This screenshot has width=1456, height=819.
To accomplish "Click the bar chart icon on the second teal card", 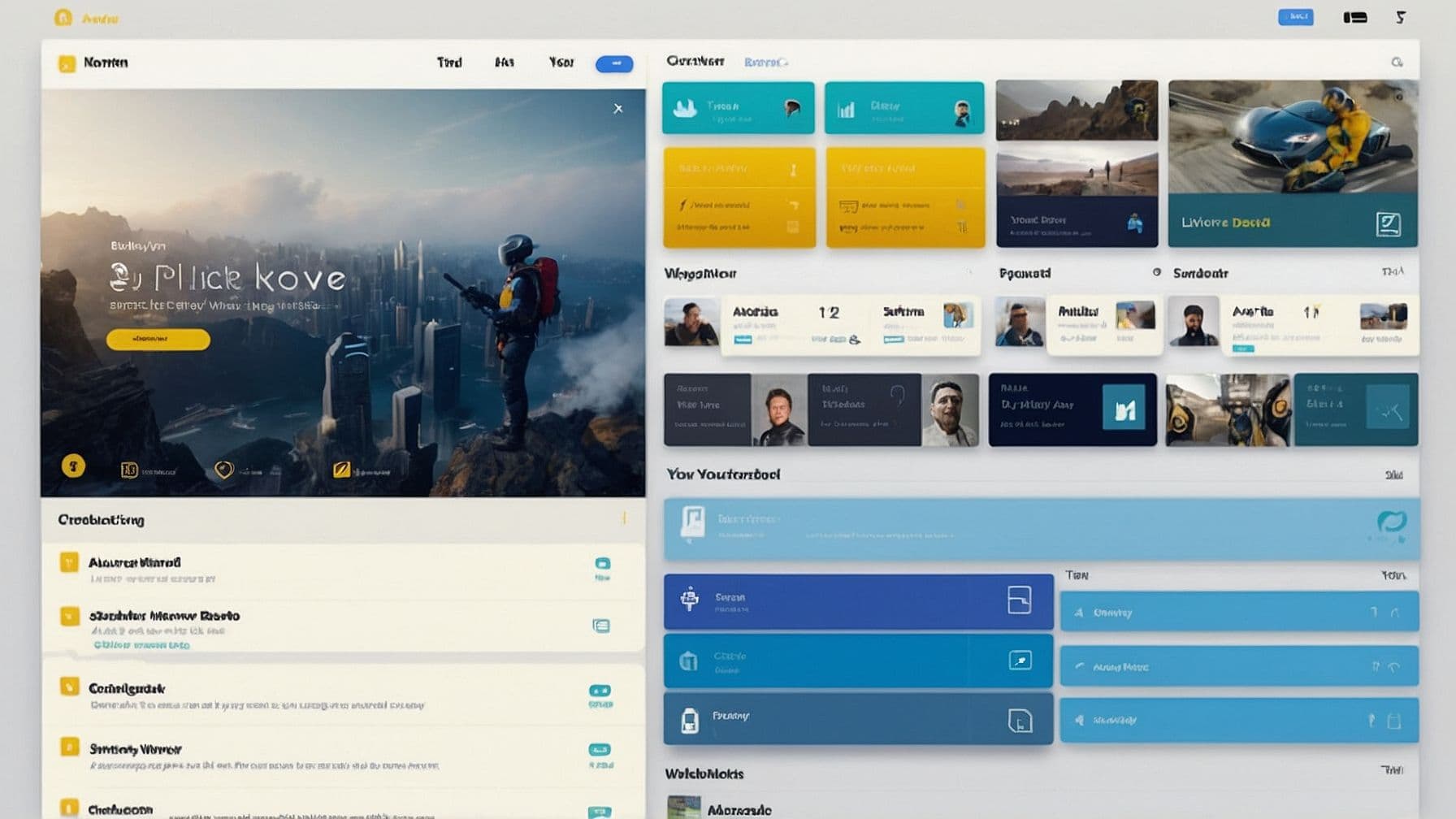I will tap(846, 109).
